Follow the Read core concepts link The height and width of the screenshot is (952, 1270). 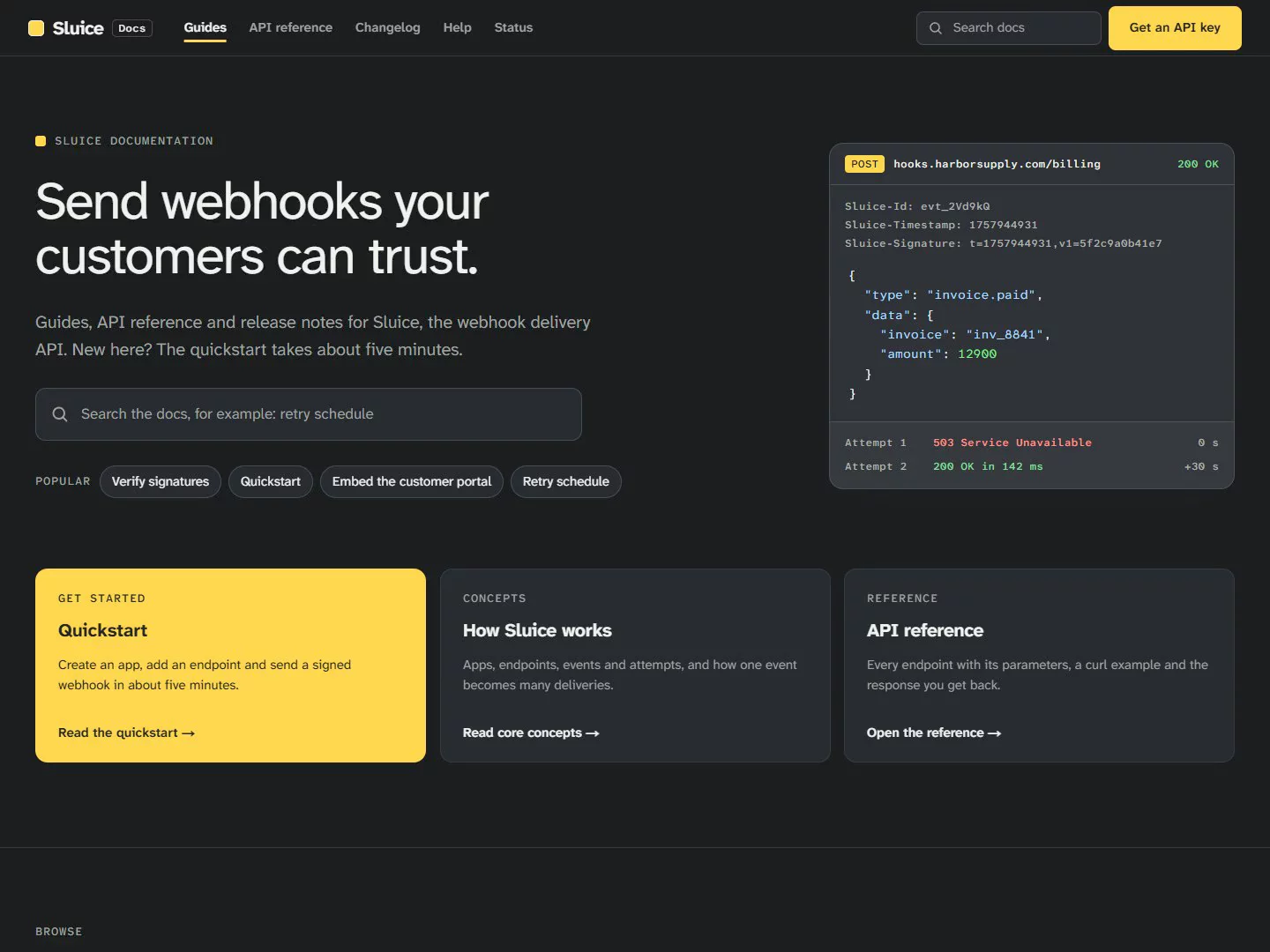(531, 733)
